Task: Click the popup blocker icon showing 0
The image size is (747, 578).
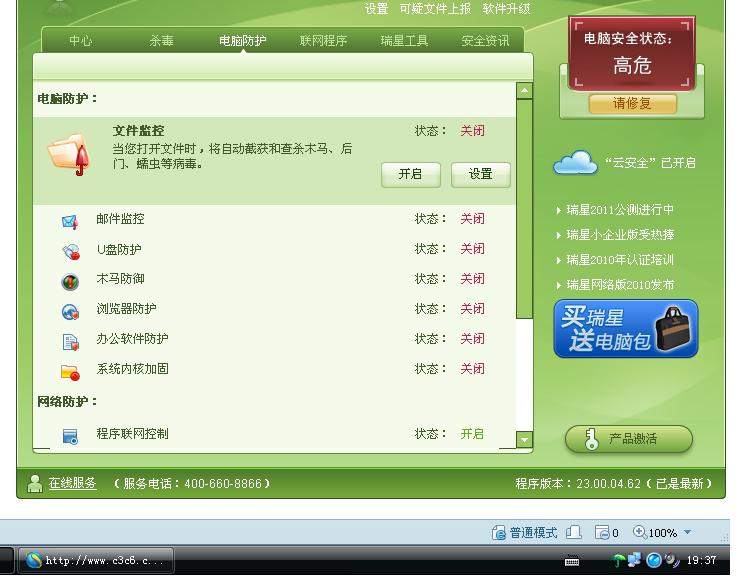Action: coord(602,532)
